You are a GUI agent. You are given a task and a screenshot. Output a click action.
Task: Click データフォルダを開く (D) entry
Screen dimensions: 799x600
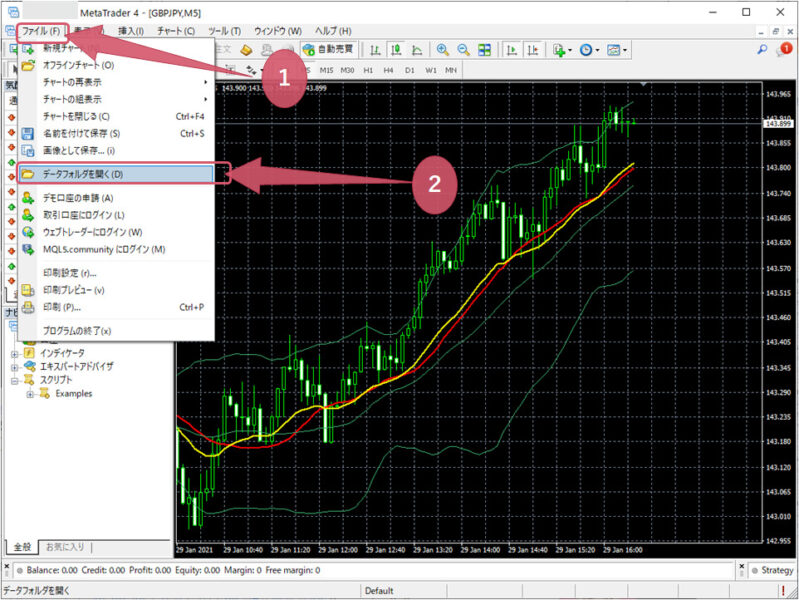[x=116, y=174]
